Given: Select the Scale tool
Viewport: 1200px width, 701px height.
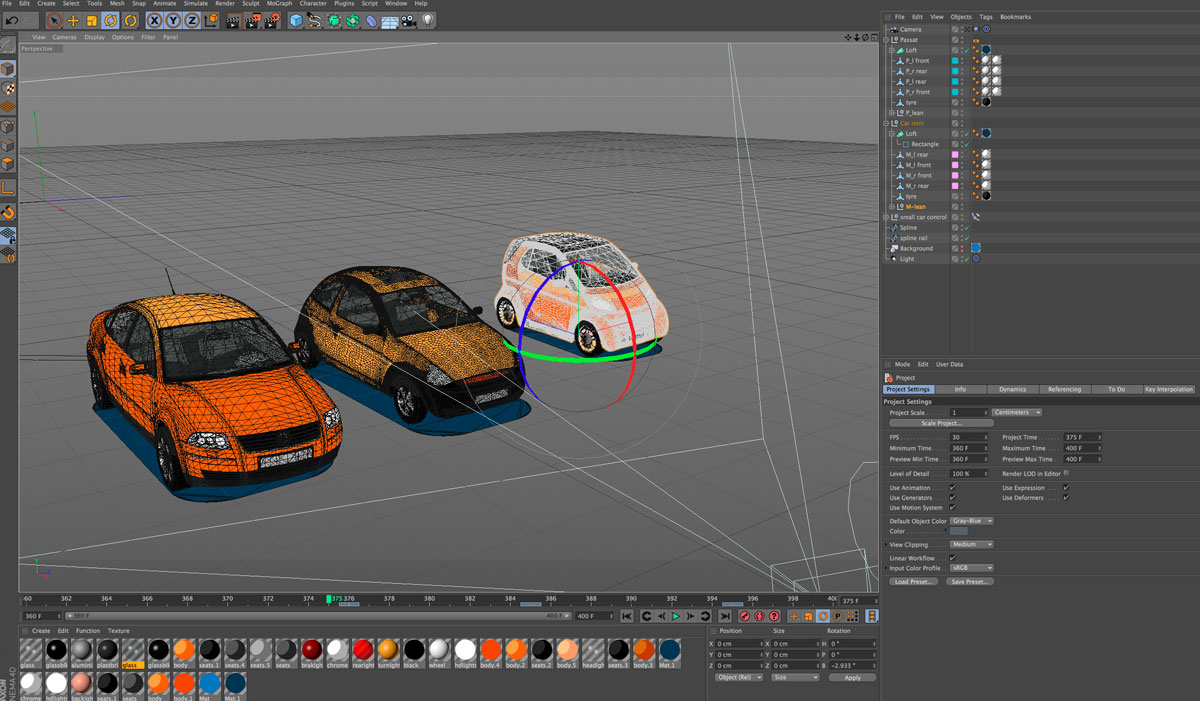Looking at the screenshot, I should click(x=92, y=20).
